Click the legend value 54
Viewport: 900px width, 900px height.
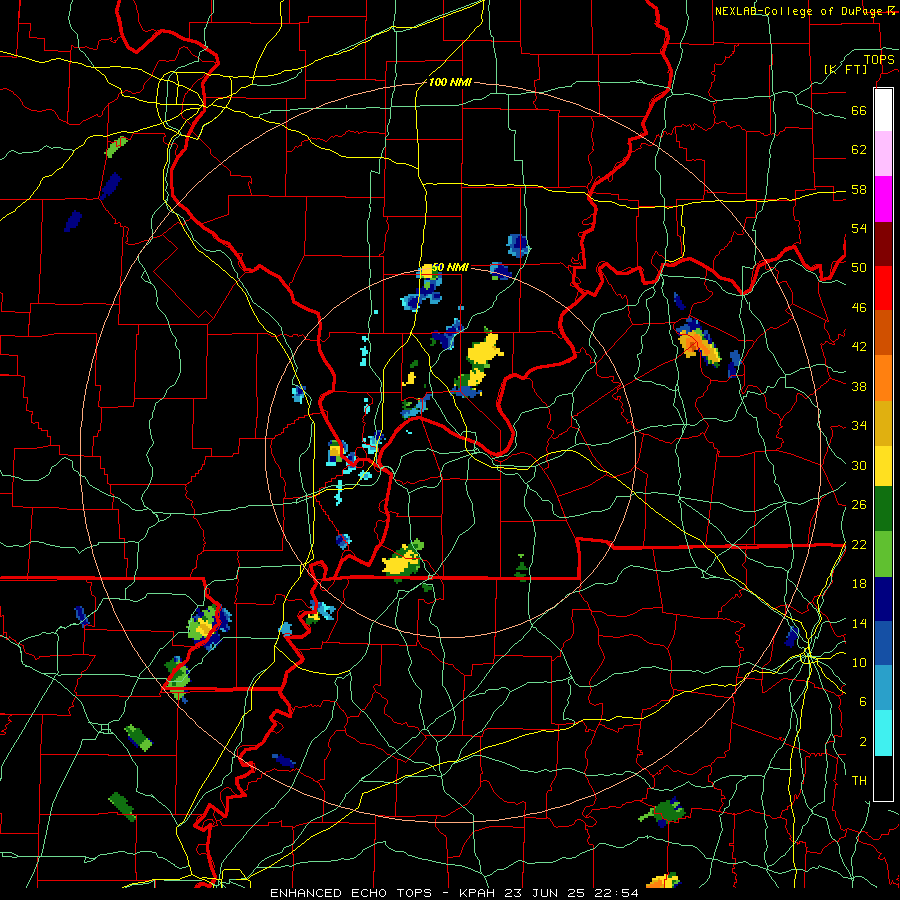[859, 228]
